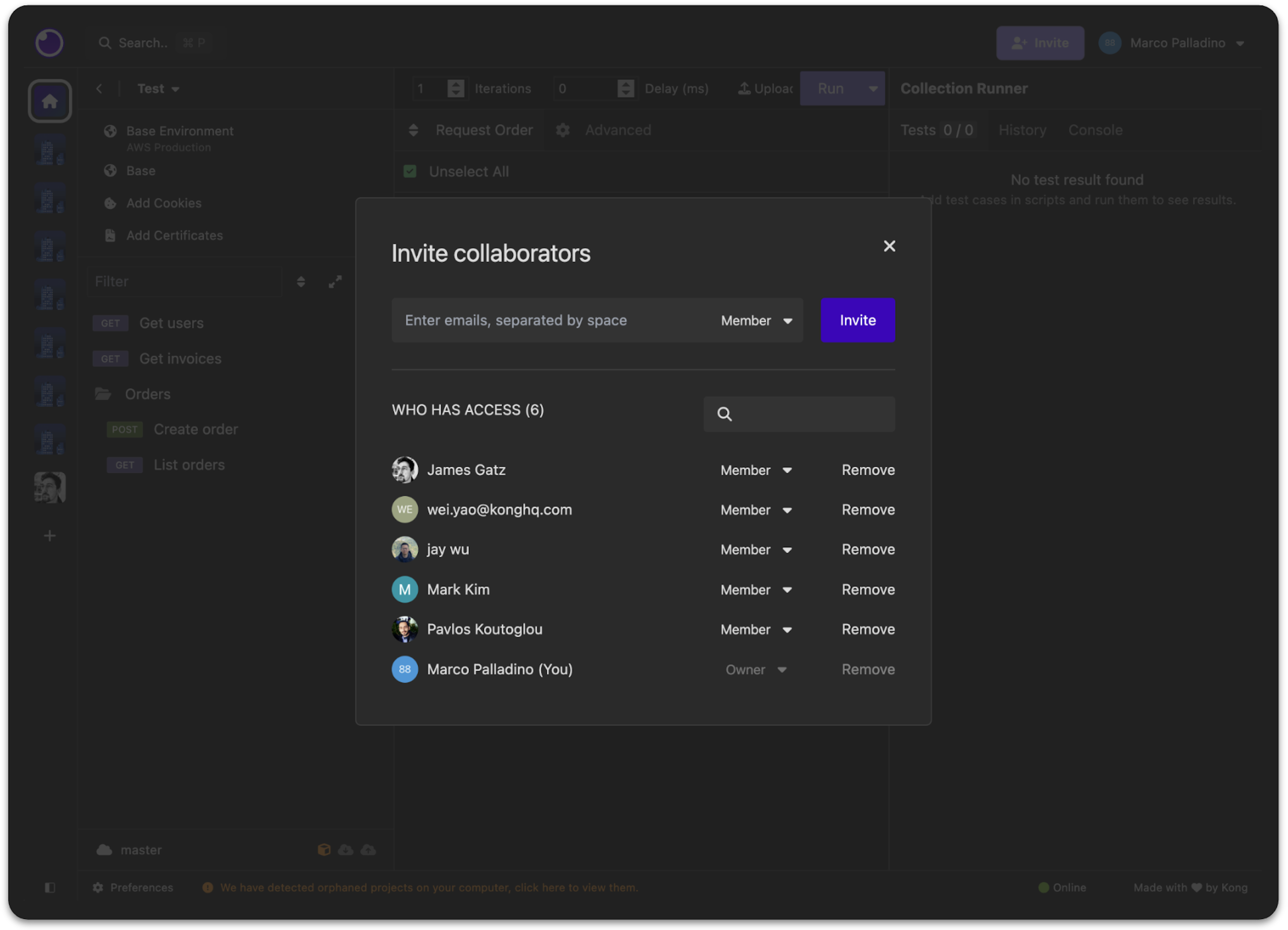
Task: Click the master branch cloud icon
Action: point(105,850)
